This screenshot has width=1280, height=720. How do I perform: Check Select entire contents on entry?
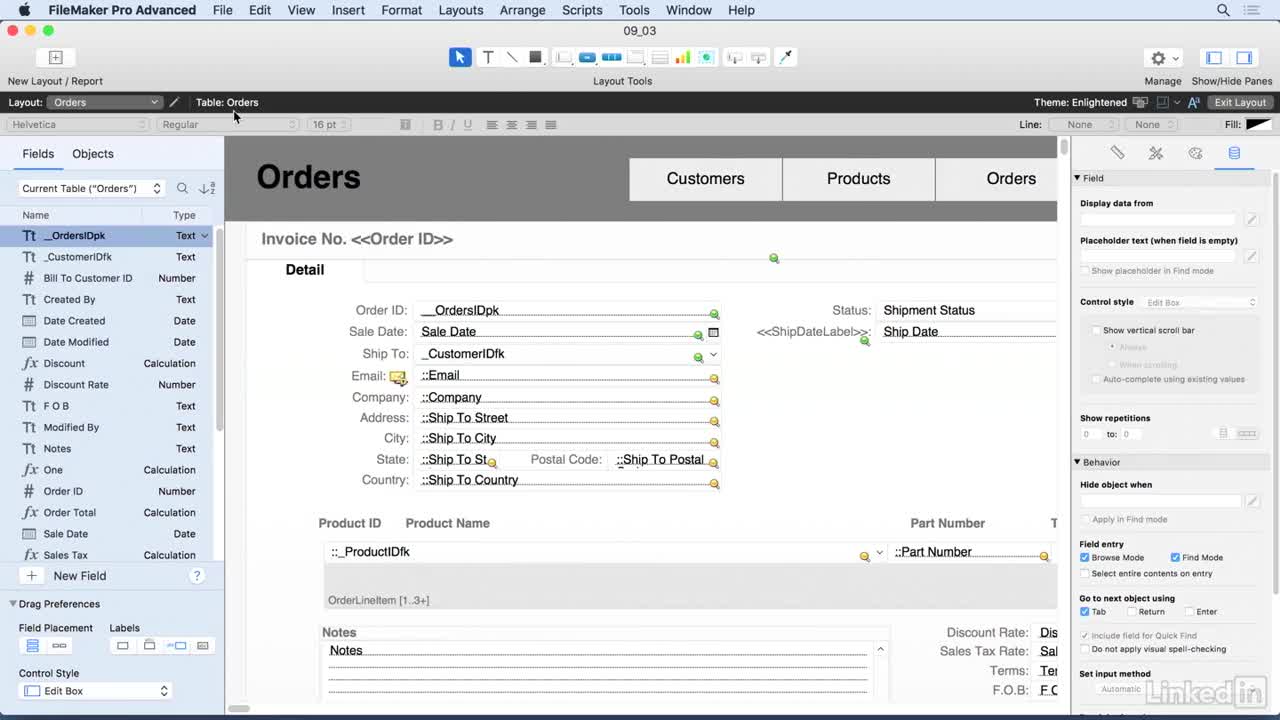(x=1085, y=574)
